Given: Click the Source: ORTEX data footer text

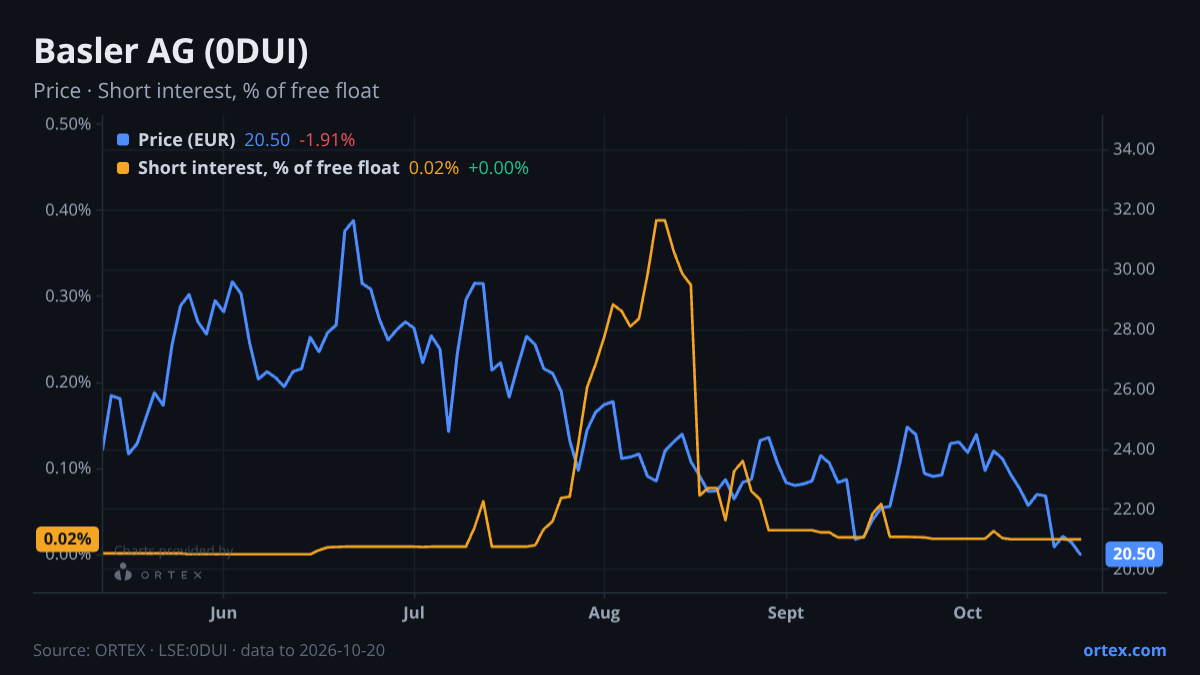Looking at the screenshot, I should click(x=209, y=650).
